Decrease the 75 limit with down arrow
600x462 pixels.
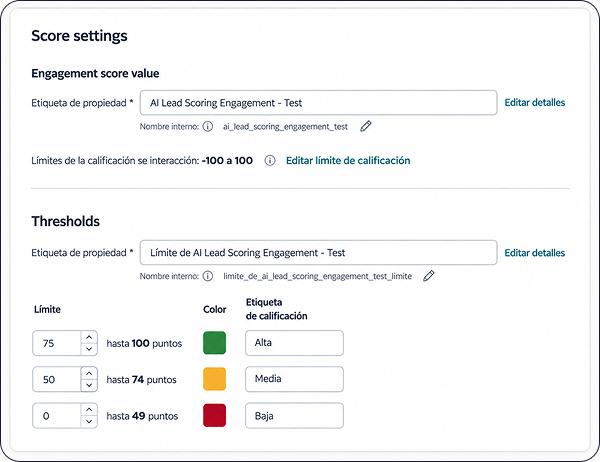[x=89, y=349]
